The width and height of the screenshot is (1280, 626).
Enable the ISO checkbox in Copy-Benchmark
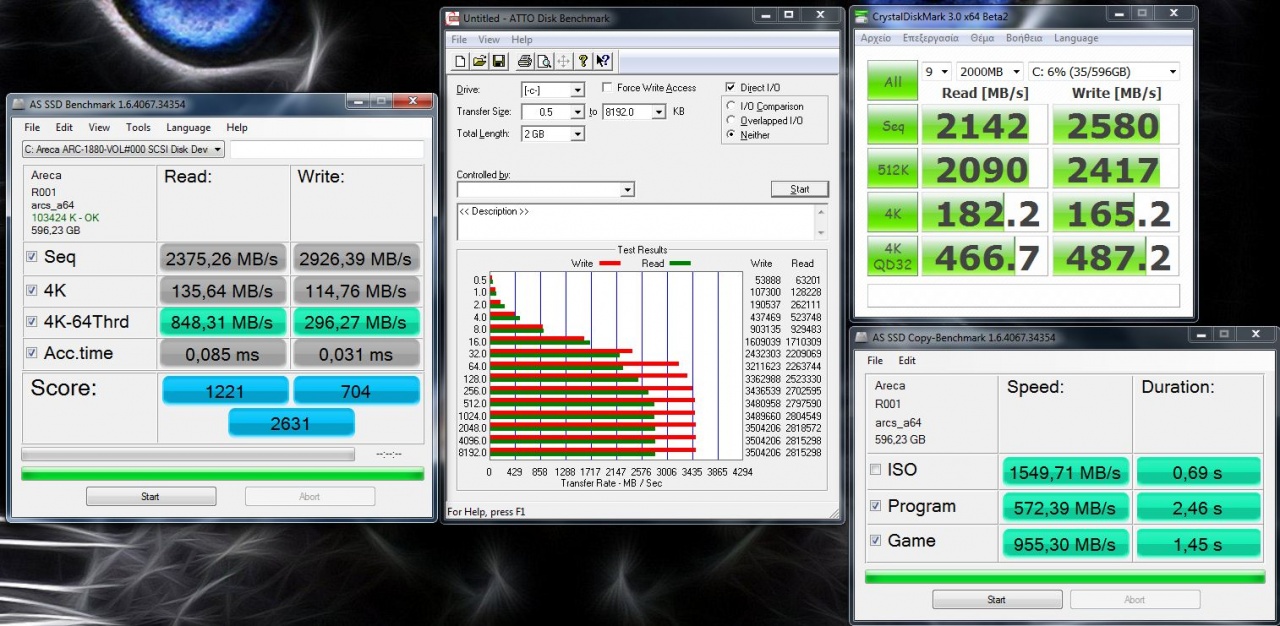[x=876, y=470]
